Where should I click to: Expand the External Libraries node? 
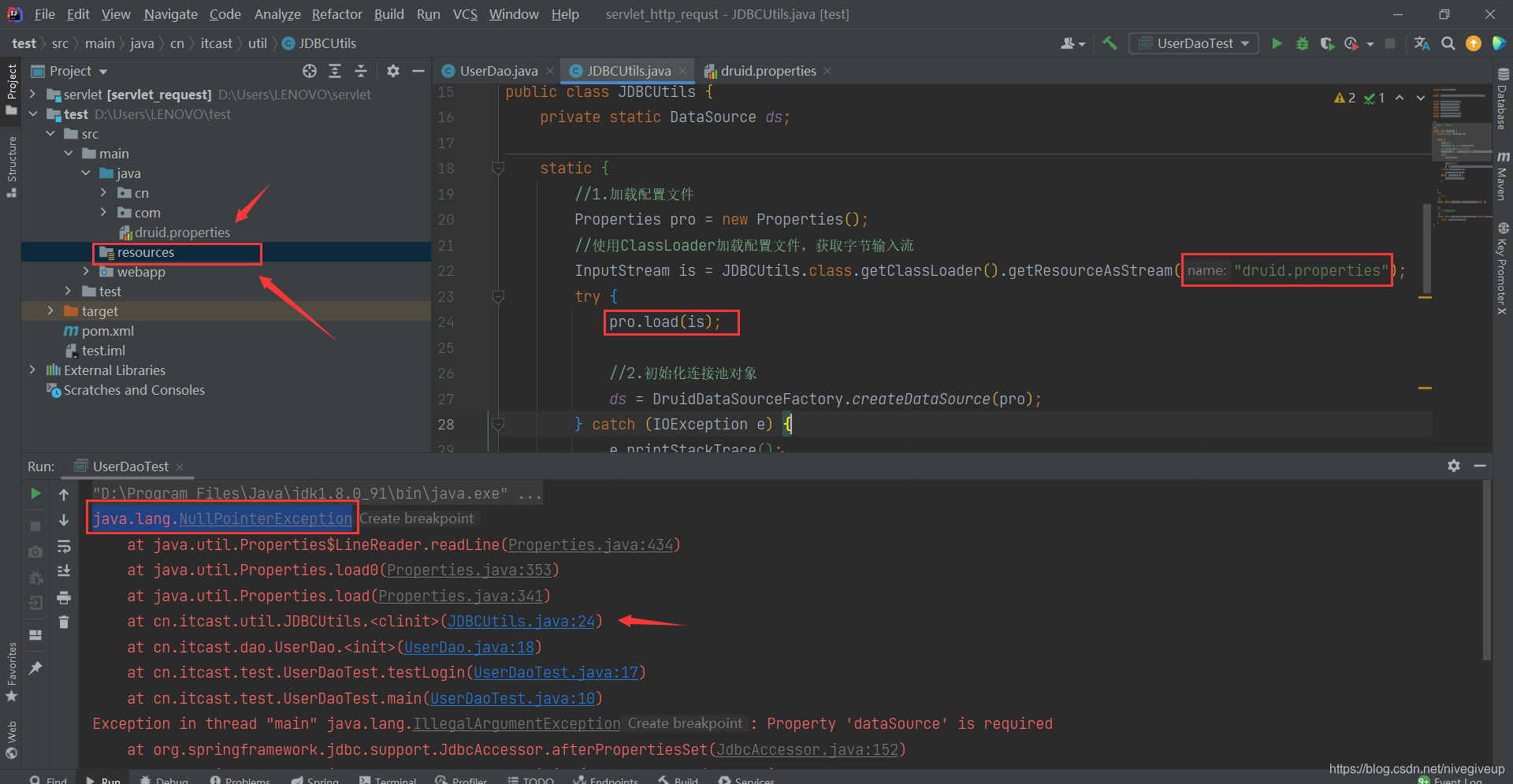[x=32, y=370]
